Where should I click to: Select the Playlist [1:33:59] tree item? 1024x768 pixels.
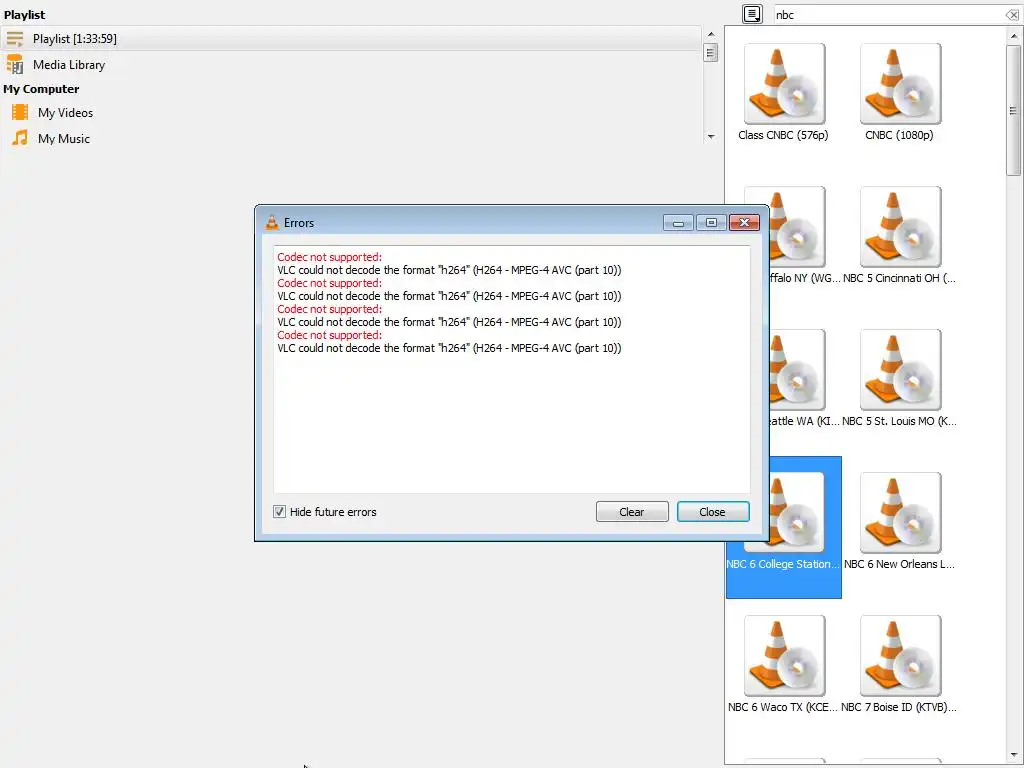pyautogui.click(x=351, y=39)
